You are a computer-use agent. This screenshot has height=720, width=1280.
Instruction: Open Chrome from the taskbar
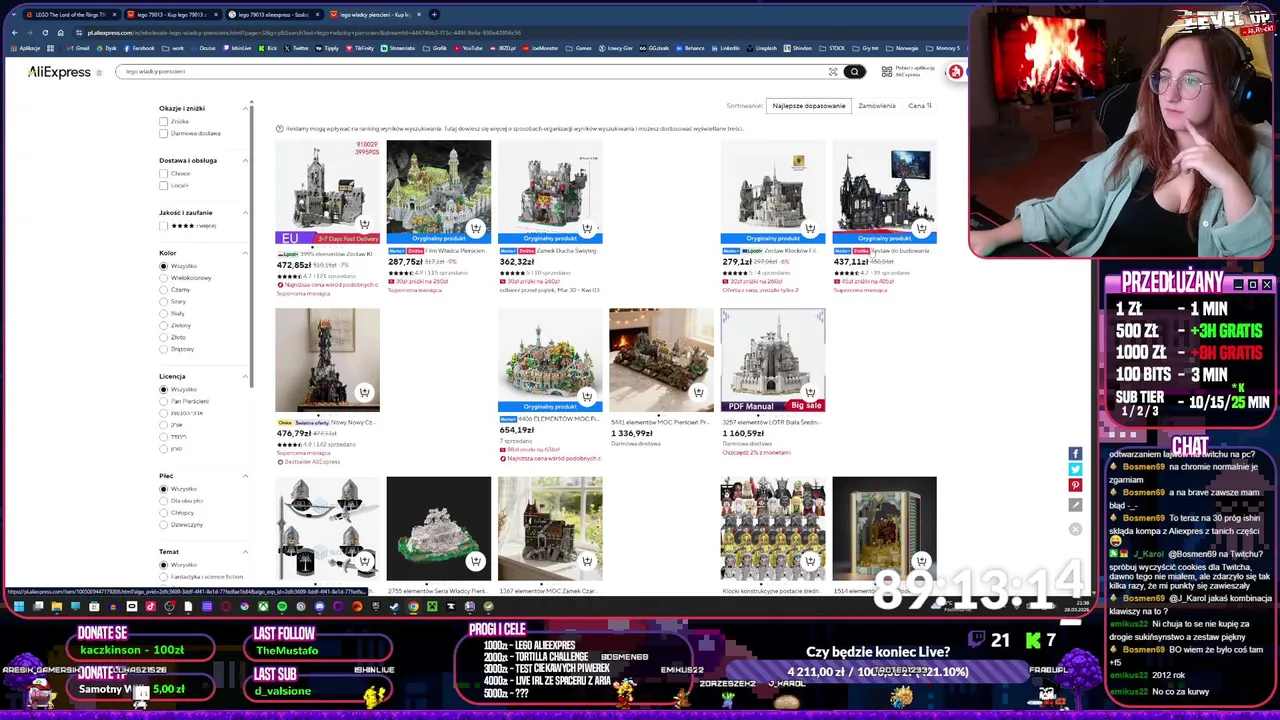pos(413,606)
